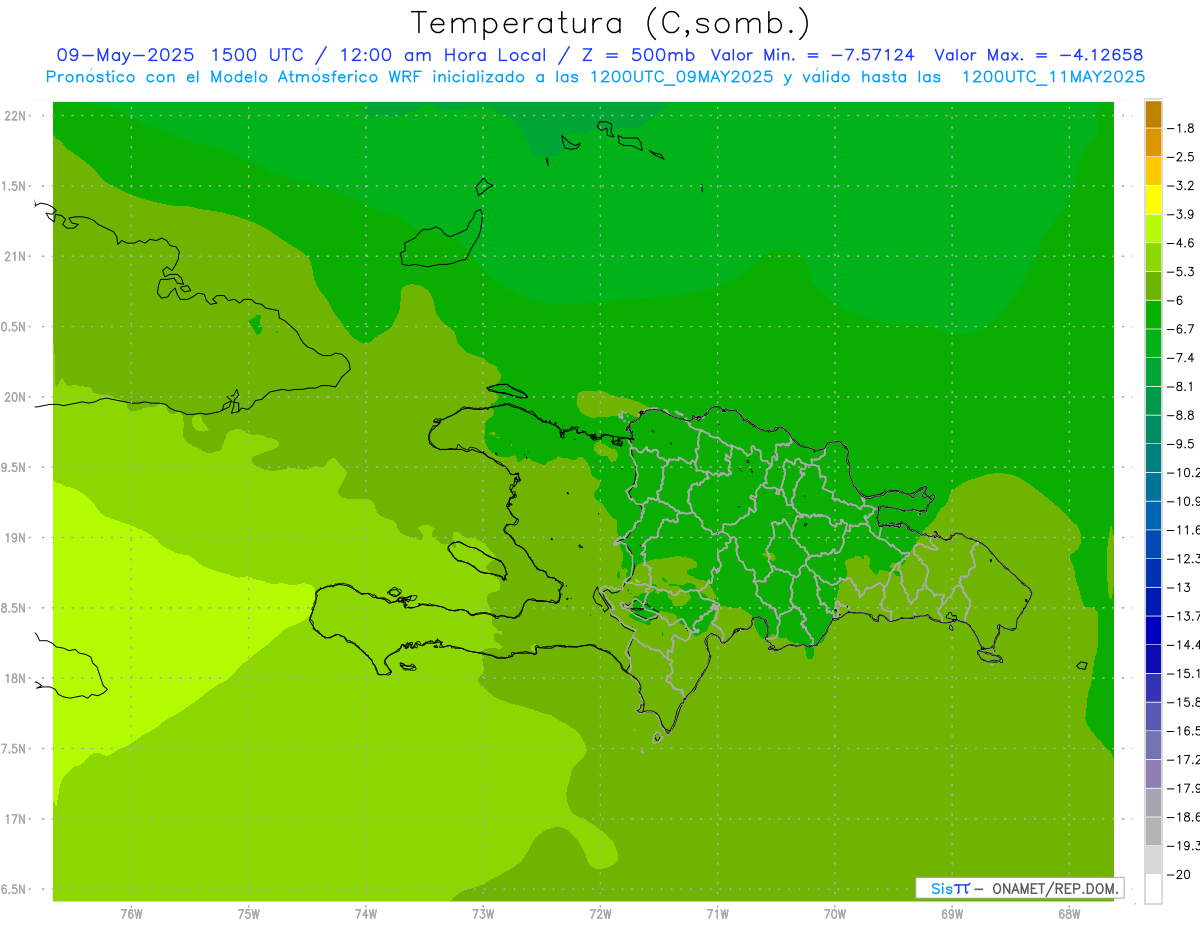Click the '-8.8' legend value
Viewport: 1200px width, 927px height.
click(x=1182, y=415)
